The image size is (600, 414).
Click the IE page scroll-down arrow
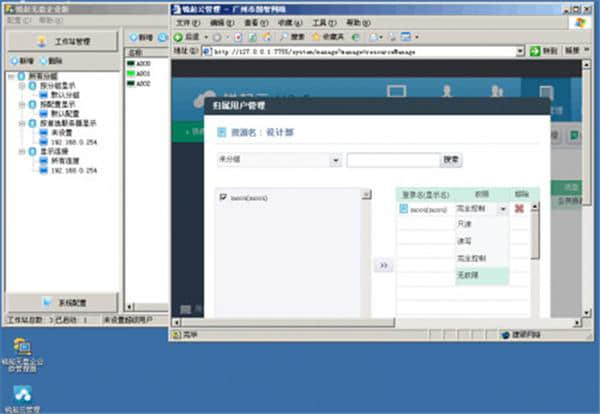587,313
